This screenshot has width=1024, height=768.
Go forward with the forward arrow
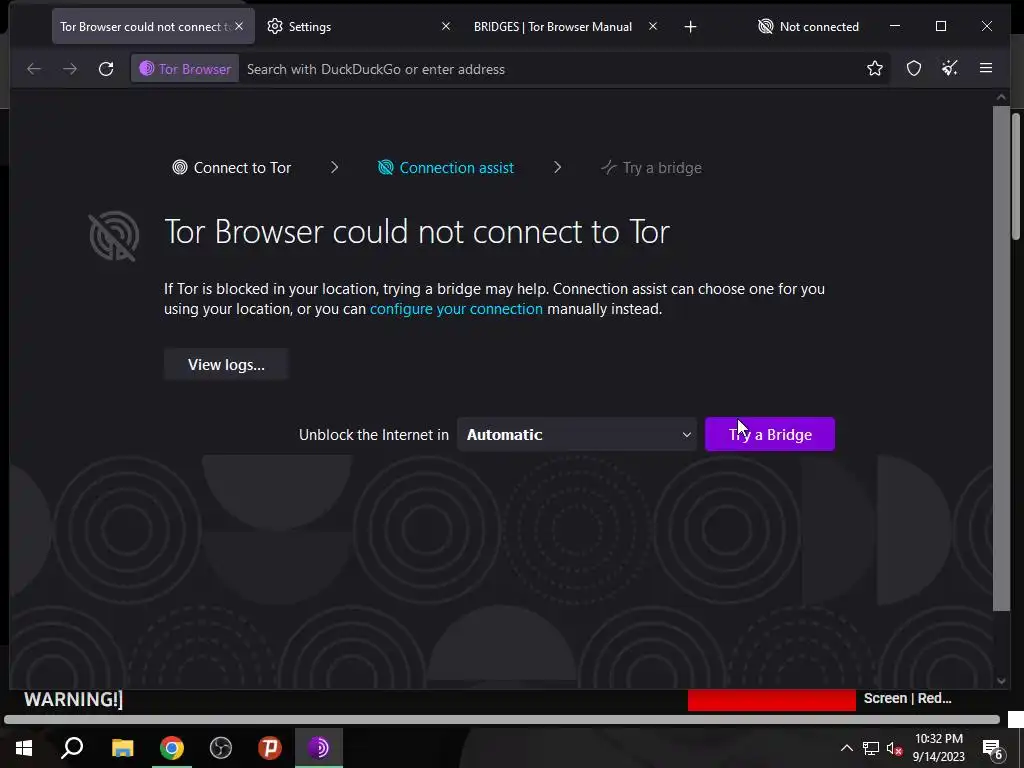(70, 69)
